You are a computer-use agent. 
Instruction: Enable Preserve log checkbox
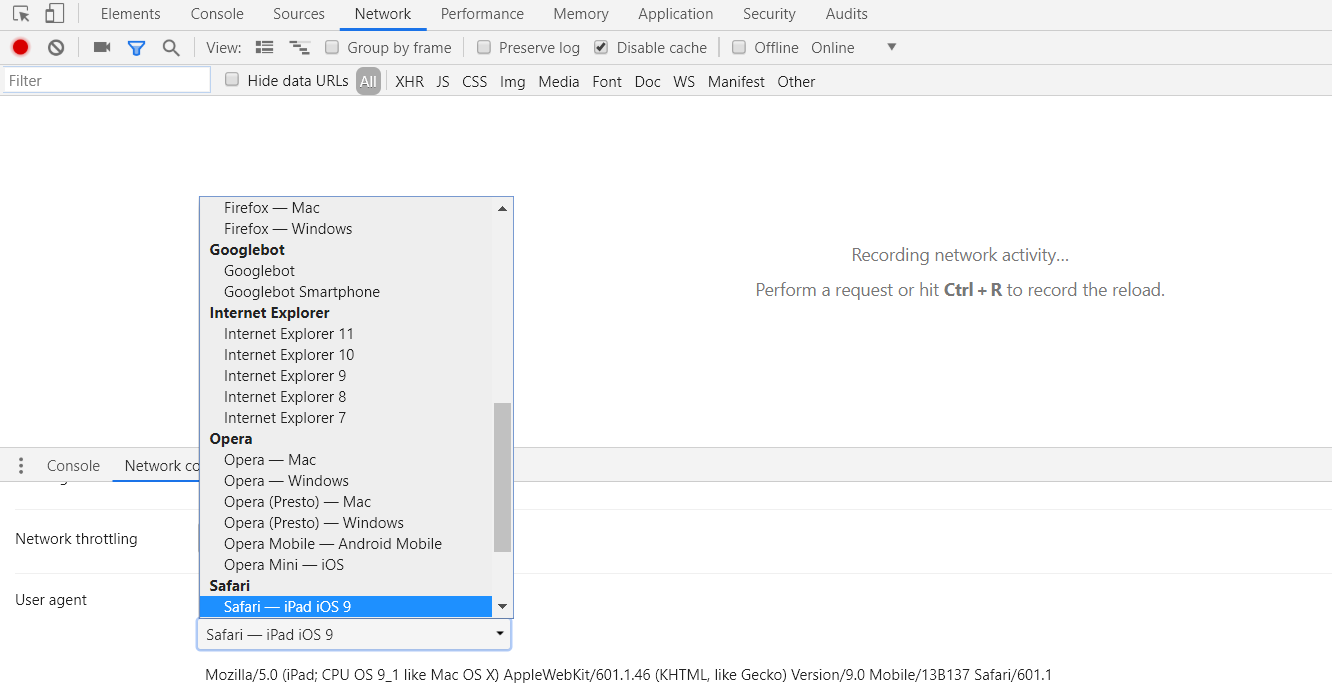[x=484, y=47]
